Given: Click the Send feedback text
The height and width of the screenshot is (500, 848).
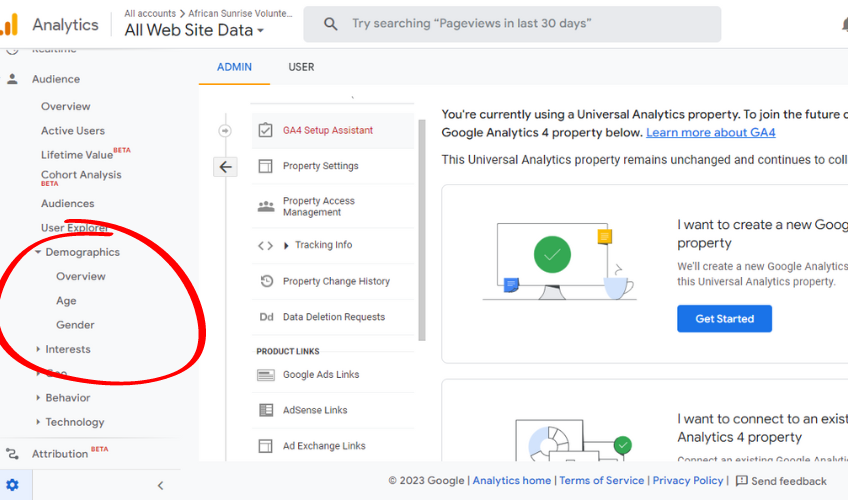Looking at the screenshot, I should click(789, 481).
